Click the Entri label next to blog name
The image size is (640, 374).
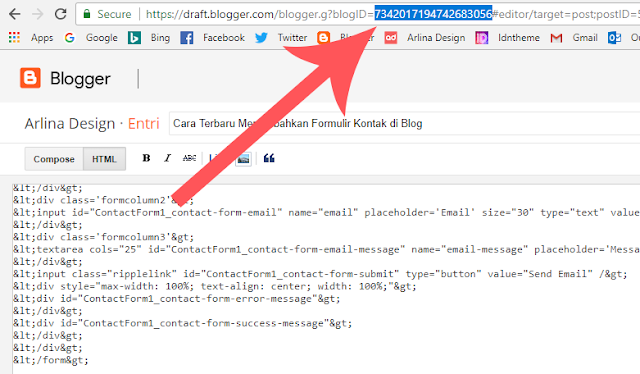(143, 123)
